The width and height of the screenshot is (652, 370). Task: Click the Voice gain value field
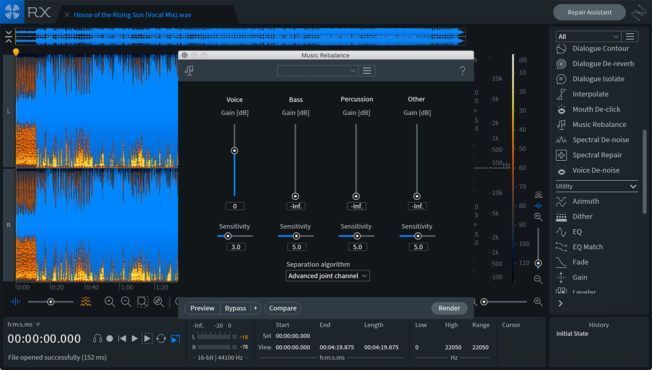pyautogui.click(x=235, y=206)
